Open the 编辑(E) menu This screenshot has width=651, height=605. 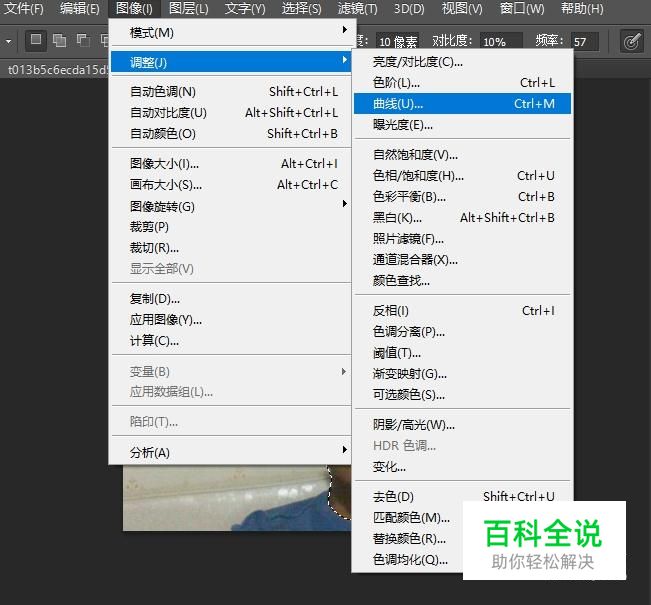tap(79, 8)
